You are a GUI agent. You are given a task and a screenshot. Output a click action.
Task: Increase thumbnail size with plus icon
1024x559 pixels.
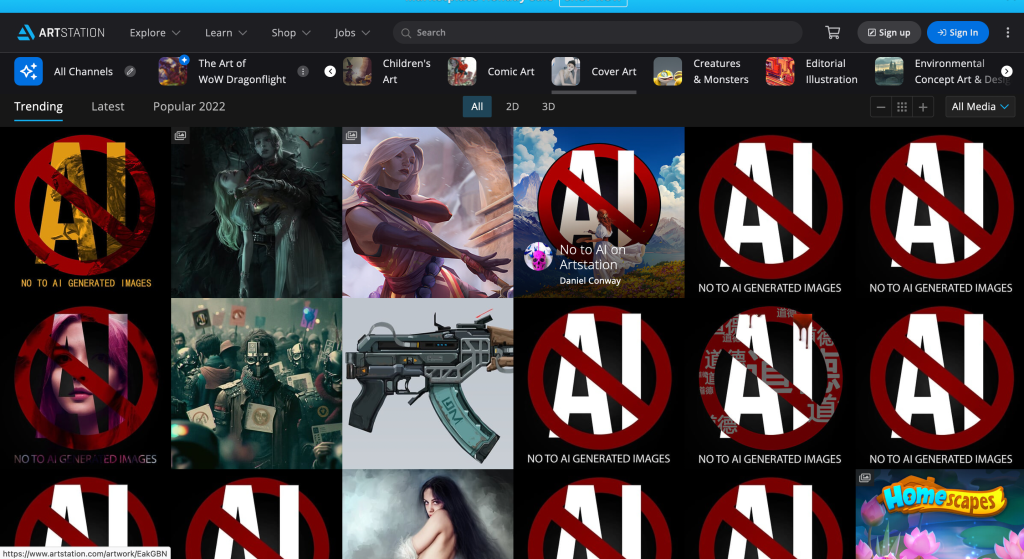click(923, 107)
